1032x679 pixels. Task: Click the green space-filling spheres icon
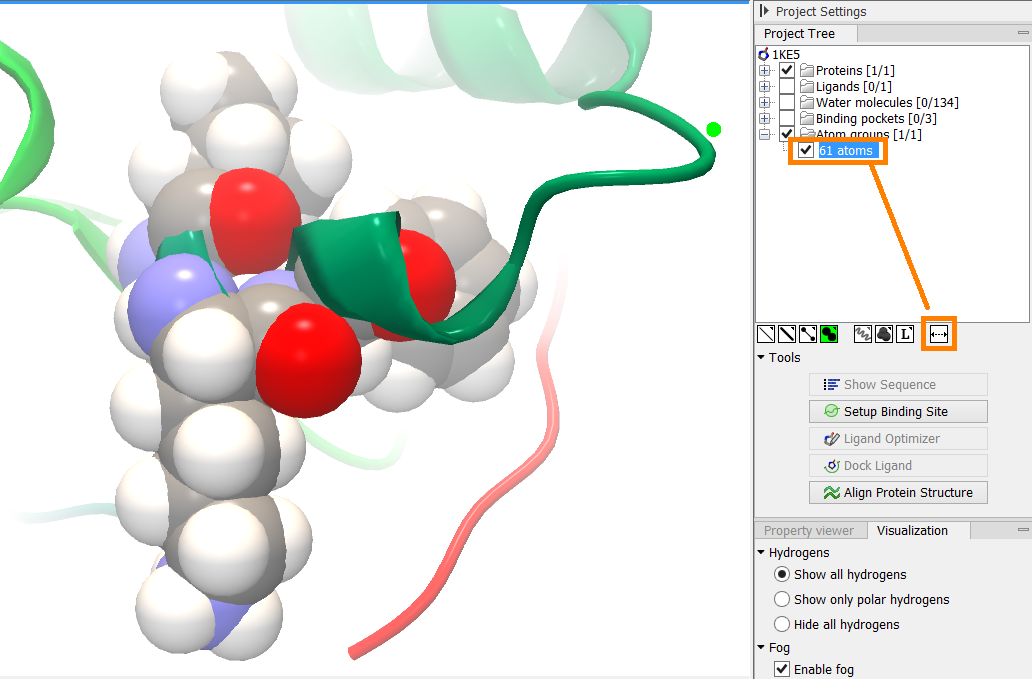click(829, 334)
